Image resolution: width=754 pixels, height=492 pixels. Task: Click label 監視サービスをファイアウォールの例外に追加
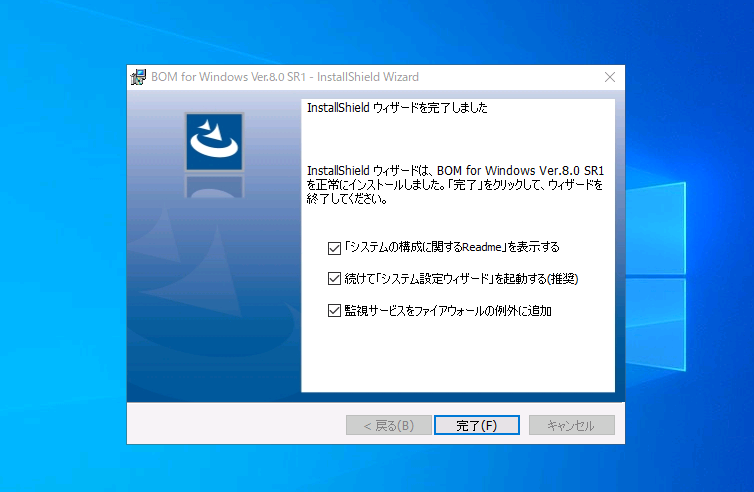(448, 311)
